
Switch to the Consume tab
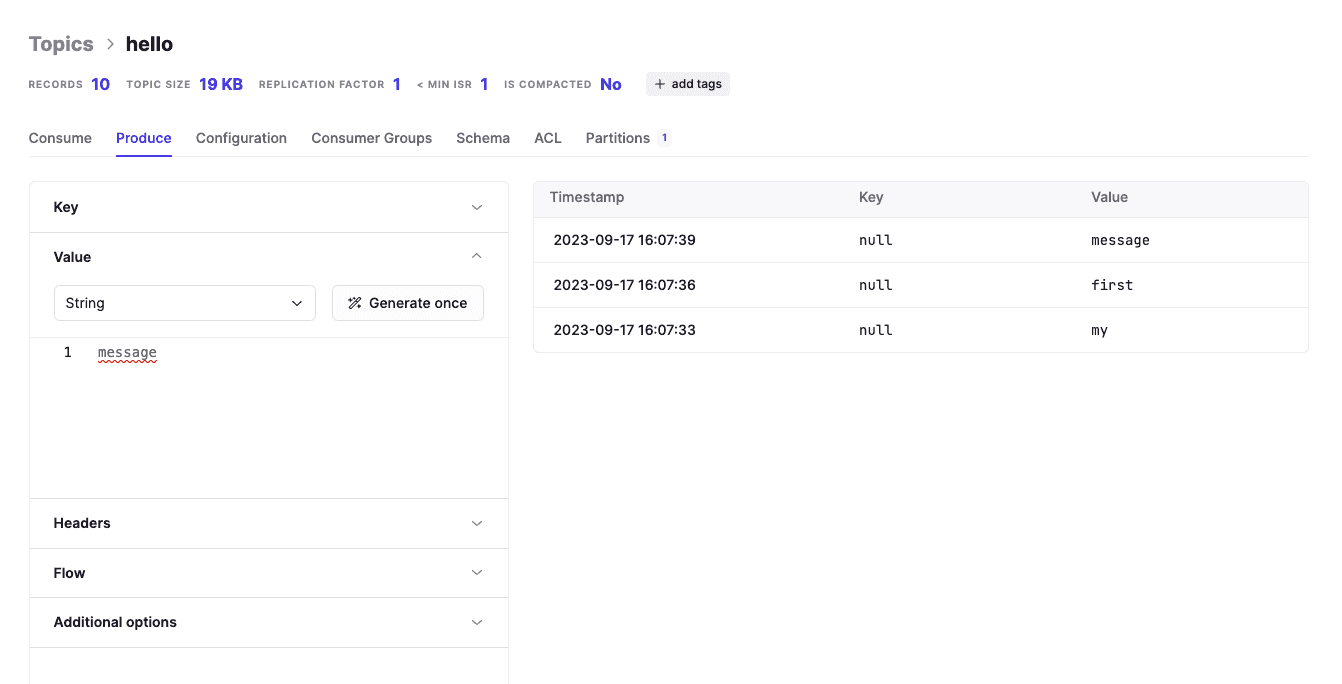click(60, 138)
